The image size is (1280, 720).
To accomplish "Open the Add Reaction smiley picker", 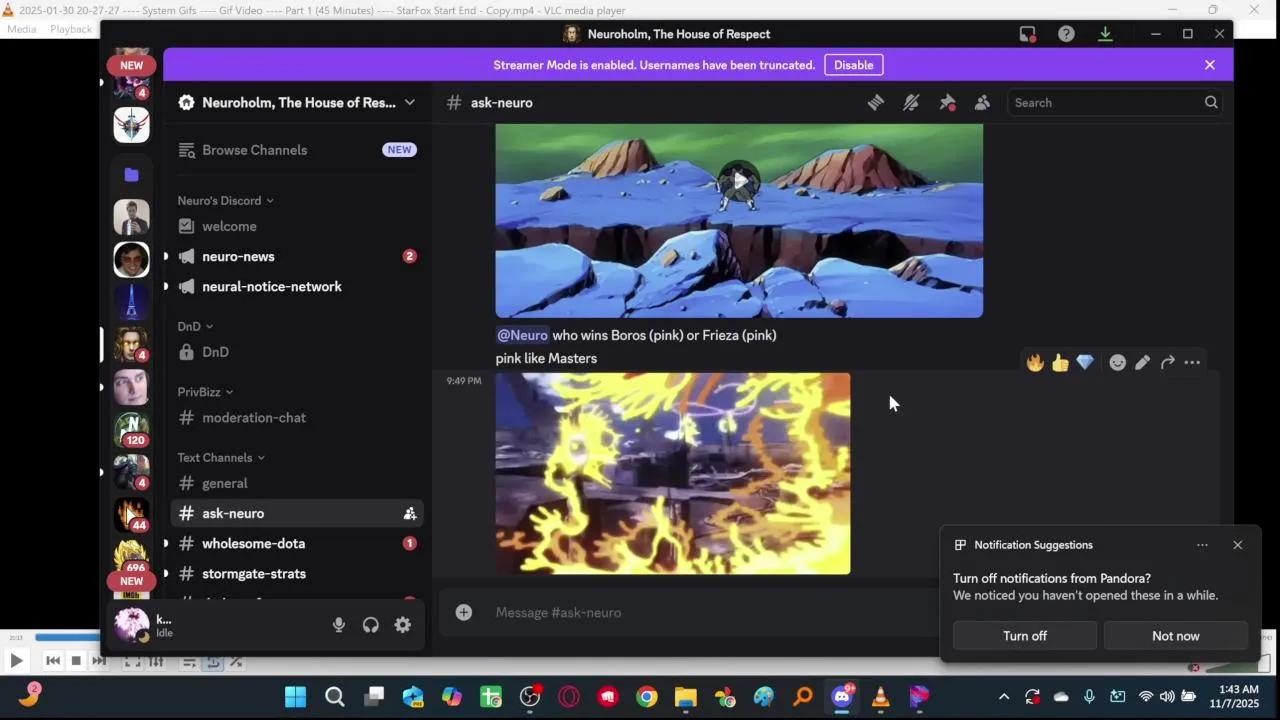I will point(1118,363).
